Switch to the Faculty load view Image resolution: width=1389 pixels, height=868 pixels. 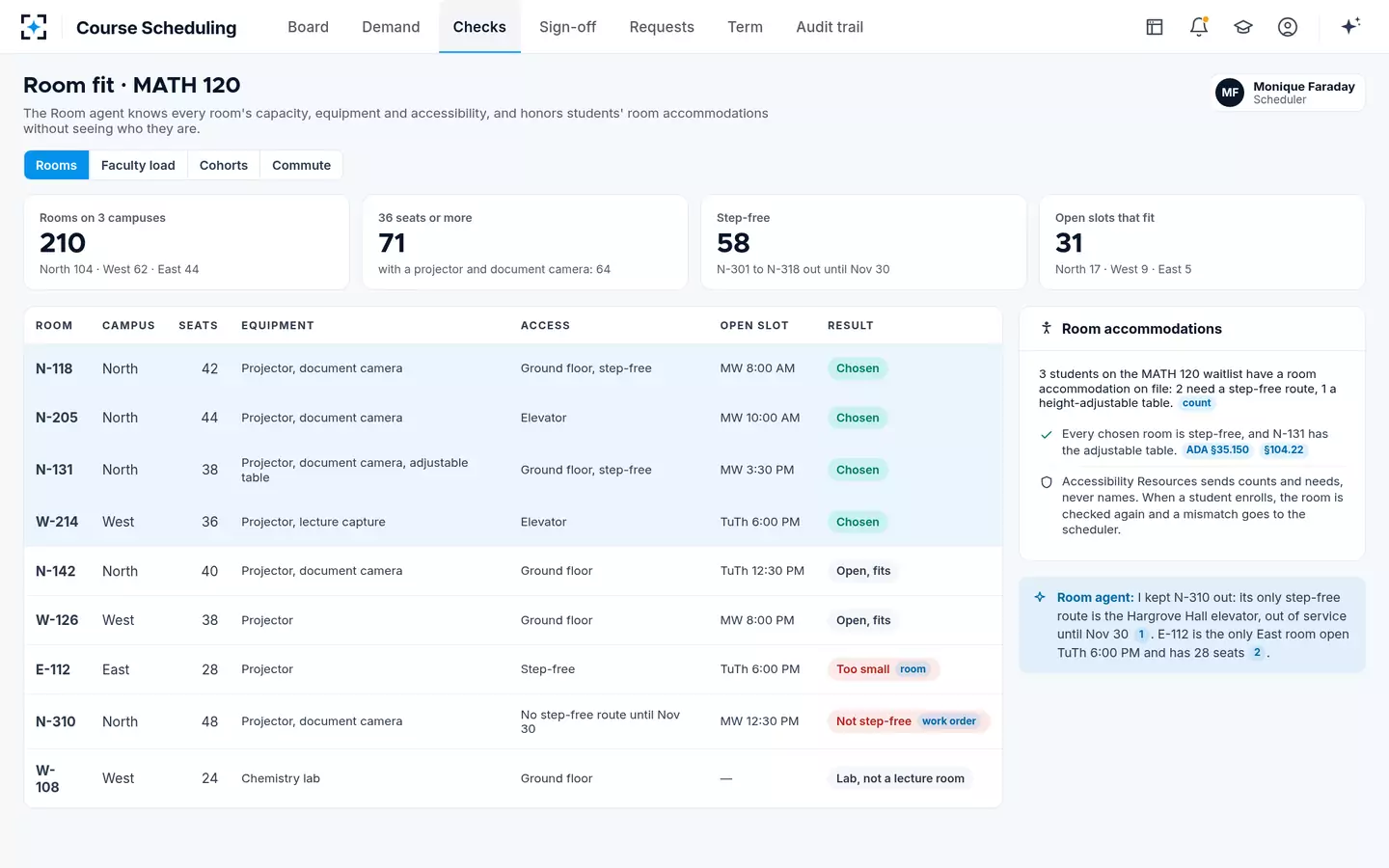tap(138, 165)
